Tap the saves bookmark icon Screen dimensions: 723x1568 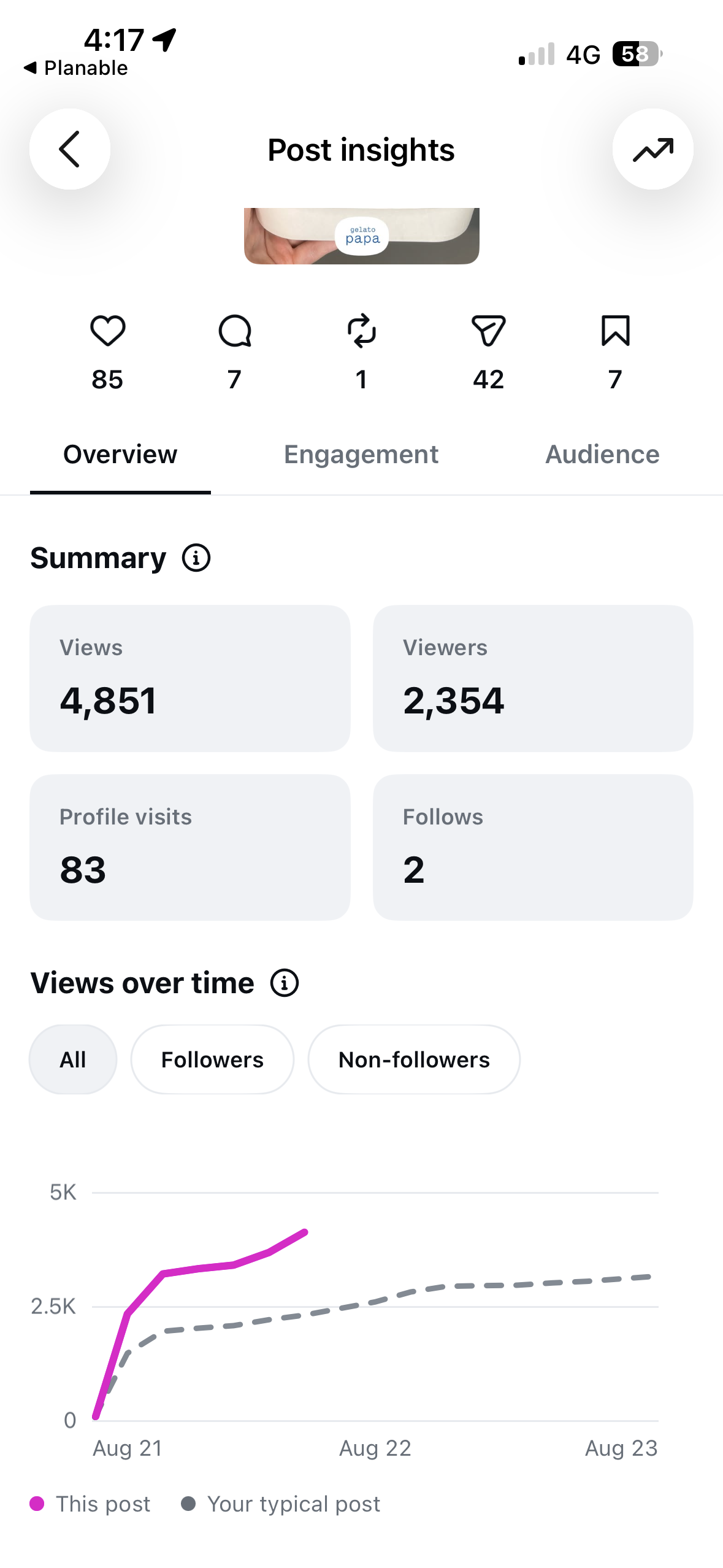click(x=616, y=331)
